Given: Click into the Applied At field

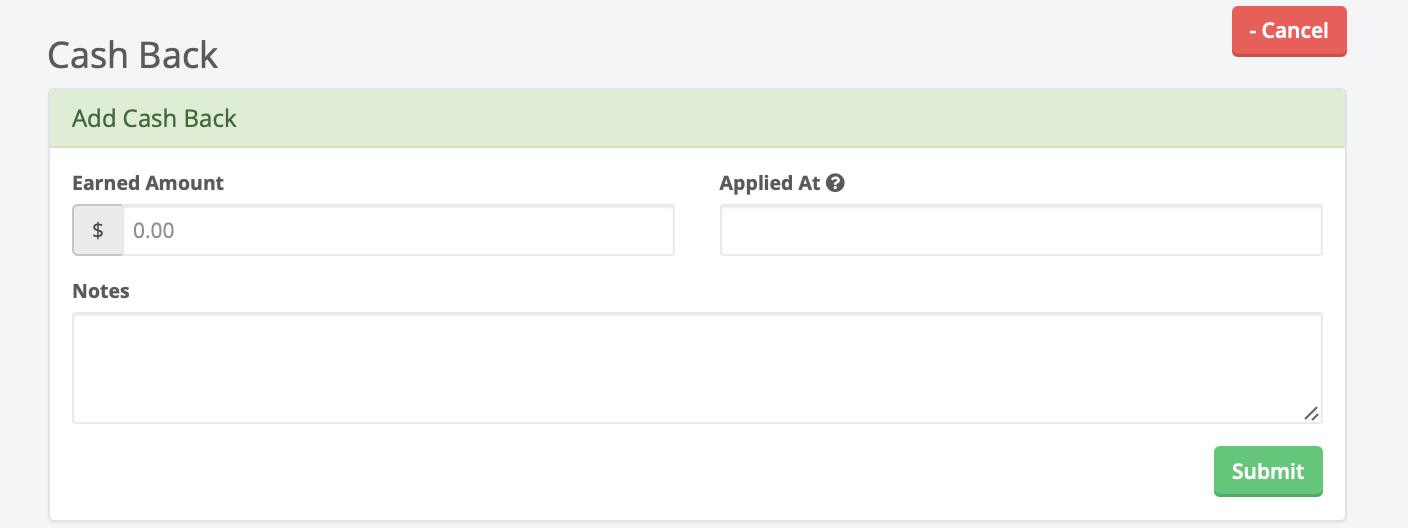Looking at the screenshot, I should pos(1021,230).
